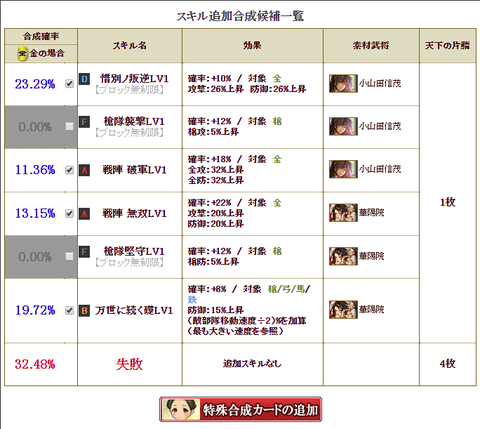Screen dimensions: 480x429
Task: Click the 23.29% probability value
Action: pos(35,84)
